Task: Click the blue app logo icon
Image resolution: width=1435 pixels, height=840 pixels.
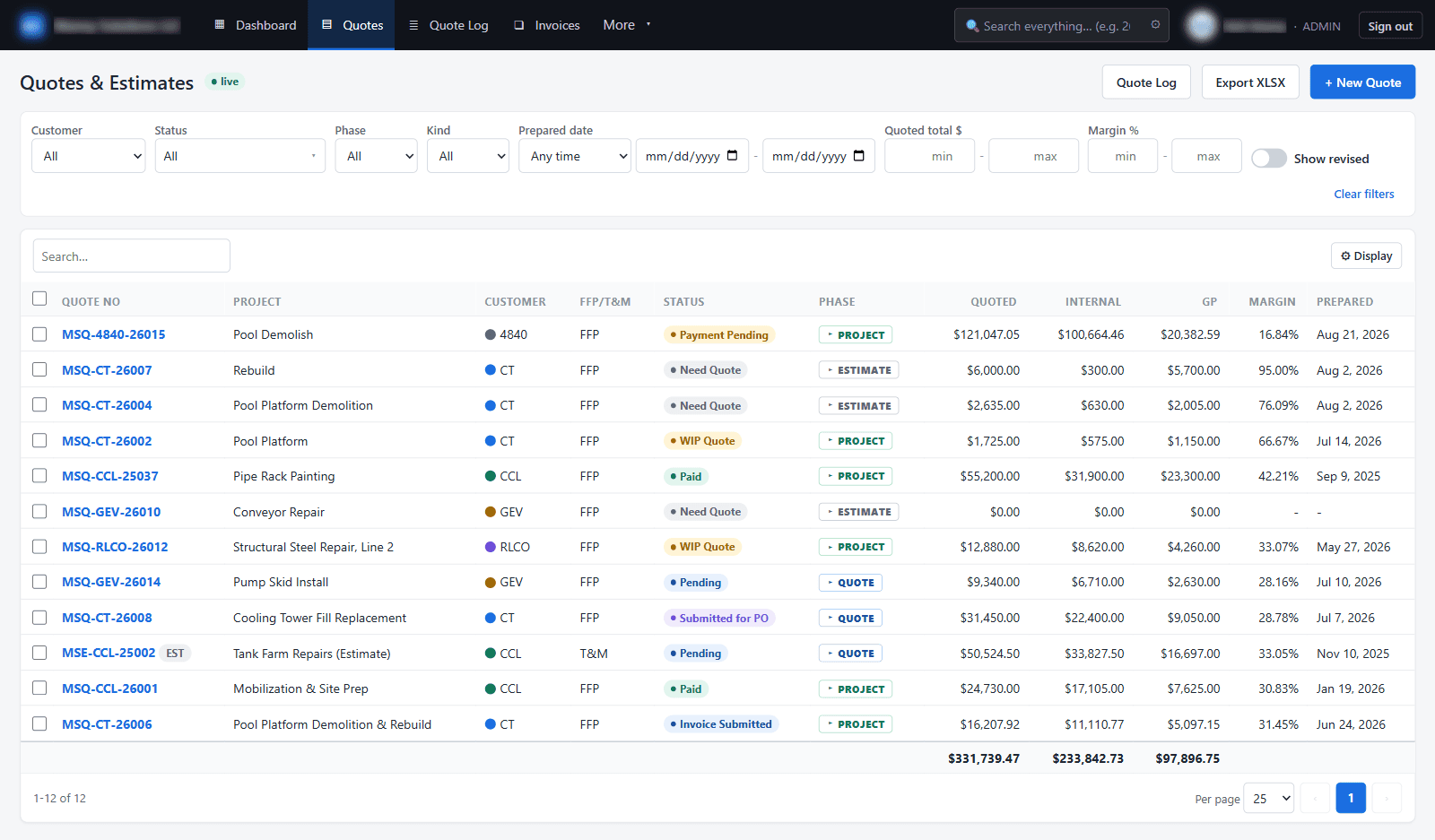Action: tap(32, 25)
